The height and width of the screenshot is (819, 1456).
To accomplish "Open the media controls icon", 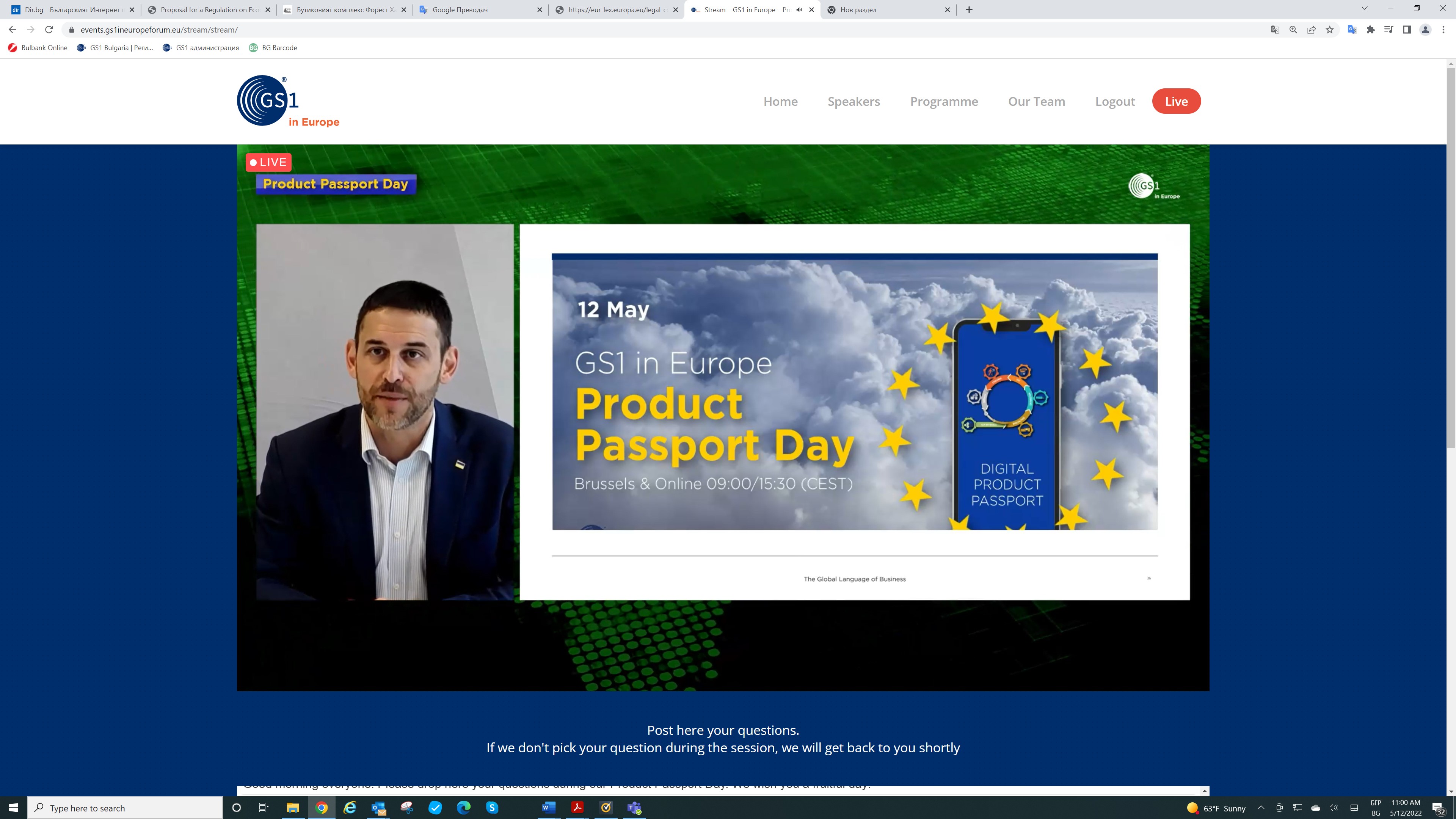I will coord(1389,30).
